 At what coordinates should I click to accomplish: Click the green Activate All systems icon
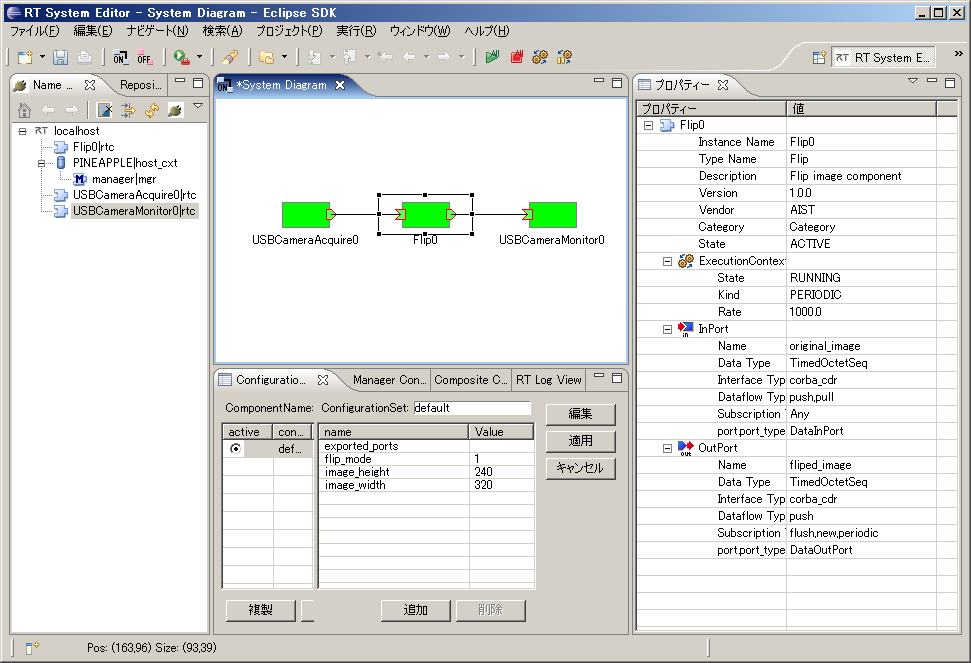[492, 58]
